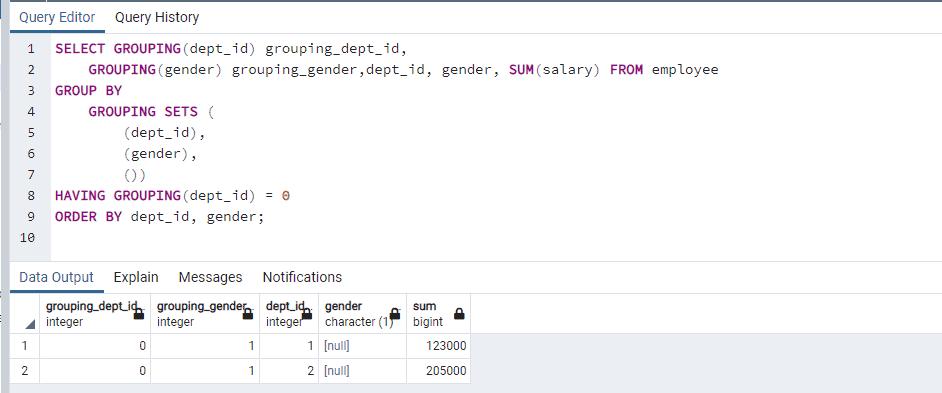
Task: Click the 205000 sum cell
Action: pyautogui.click(x=439, y=371)
